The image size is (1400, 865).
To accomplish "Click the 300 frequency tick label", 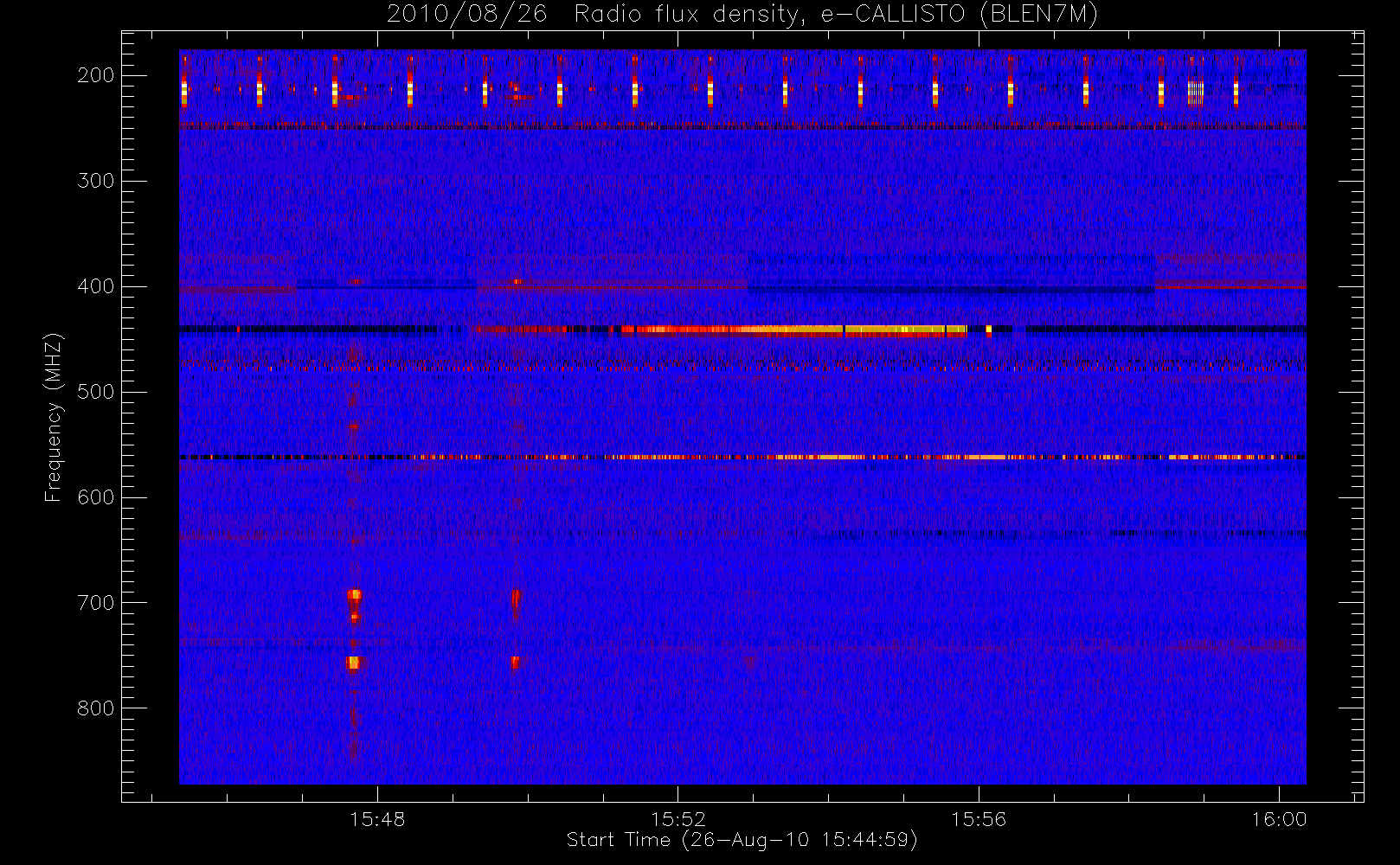I will pos(96,181).
